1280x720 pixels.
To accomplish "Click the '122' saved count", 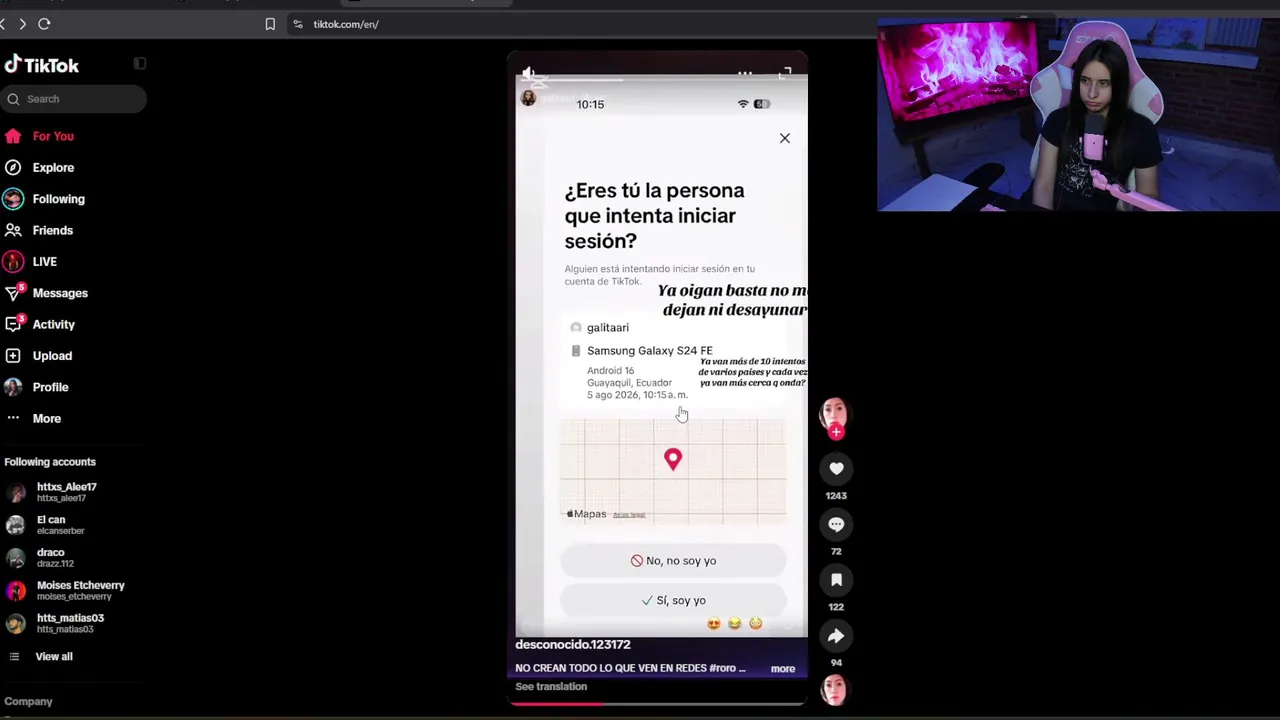I will (836, 607).
